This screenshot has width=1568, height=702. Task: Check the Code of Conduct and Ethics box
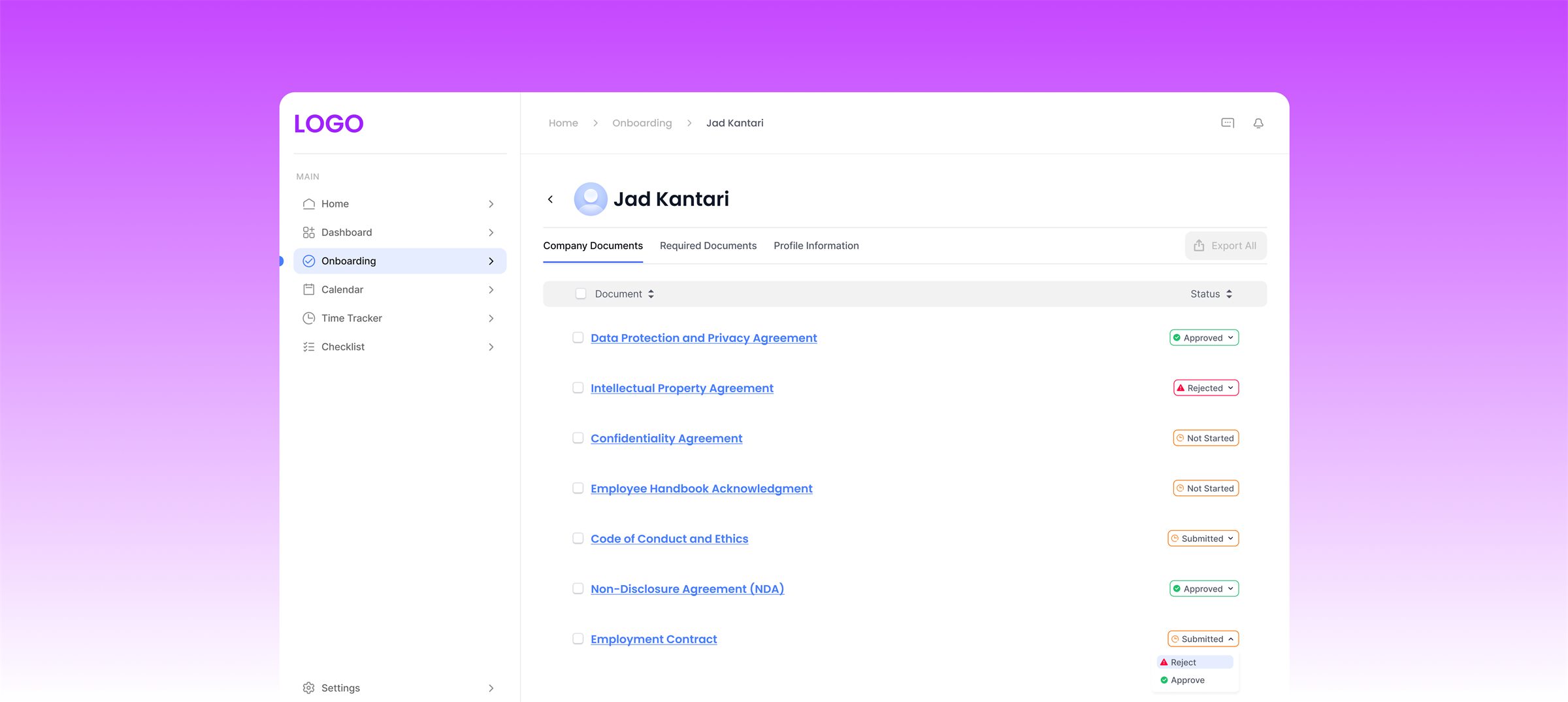(x=578, y=538)
